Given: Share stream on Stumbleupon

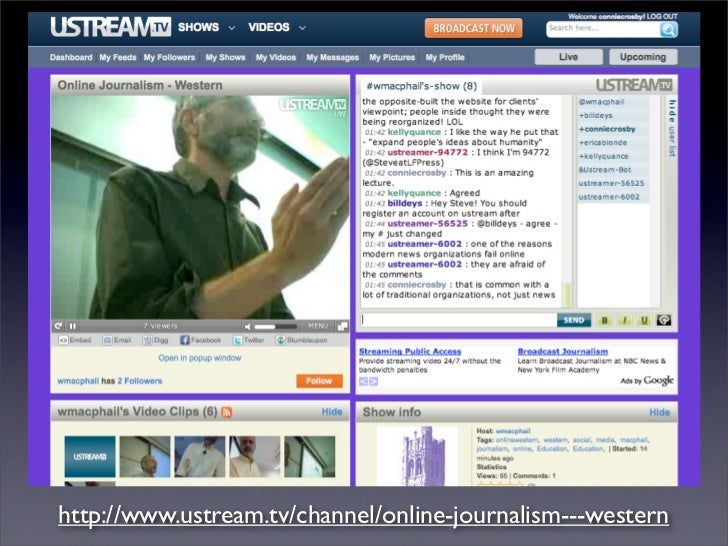Looking at the screenshot, I should point(301,340).
